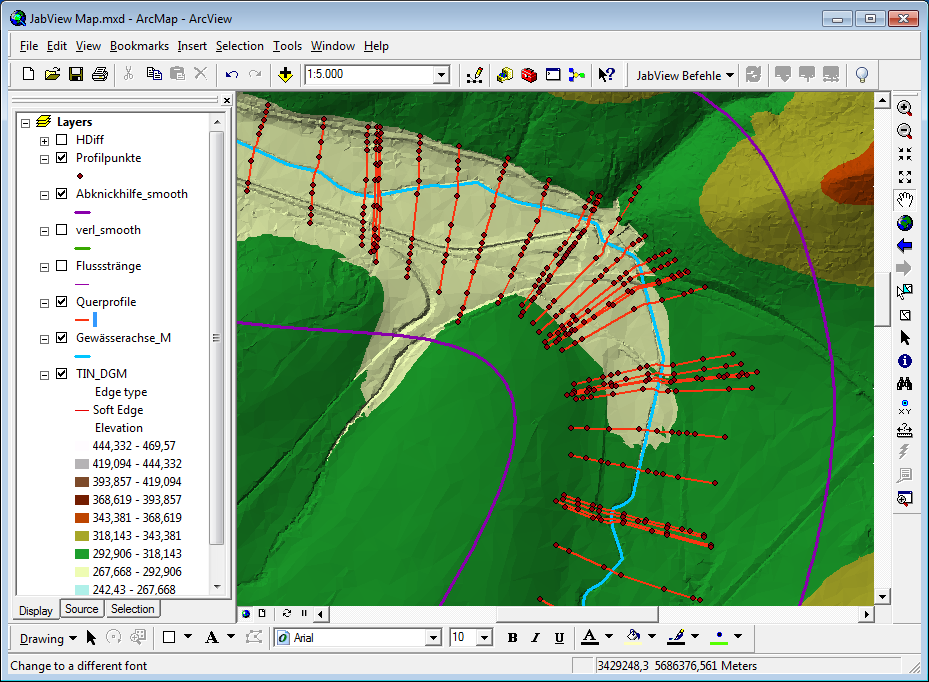Click the Full Extent globe icon
The image size is (929, 682).
pos(905,223)
